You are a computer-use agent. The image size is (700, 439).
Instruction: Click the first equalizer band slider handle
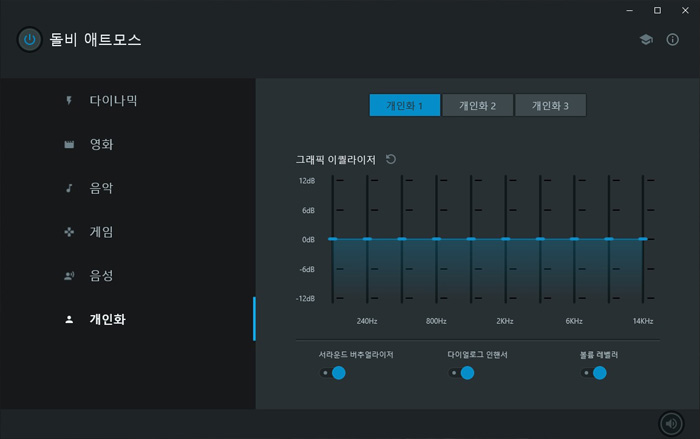coord(333,239)
